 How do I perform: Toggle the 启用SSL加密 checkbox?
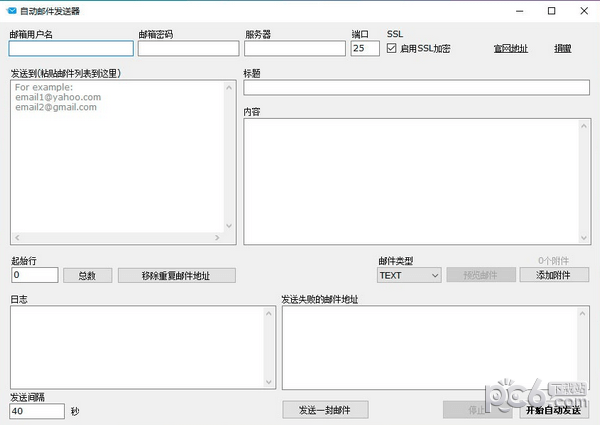(391, 48)
